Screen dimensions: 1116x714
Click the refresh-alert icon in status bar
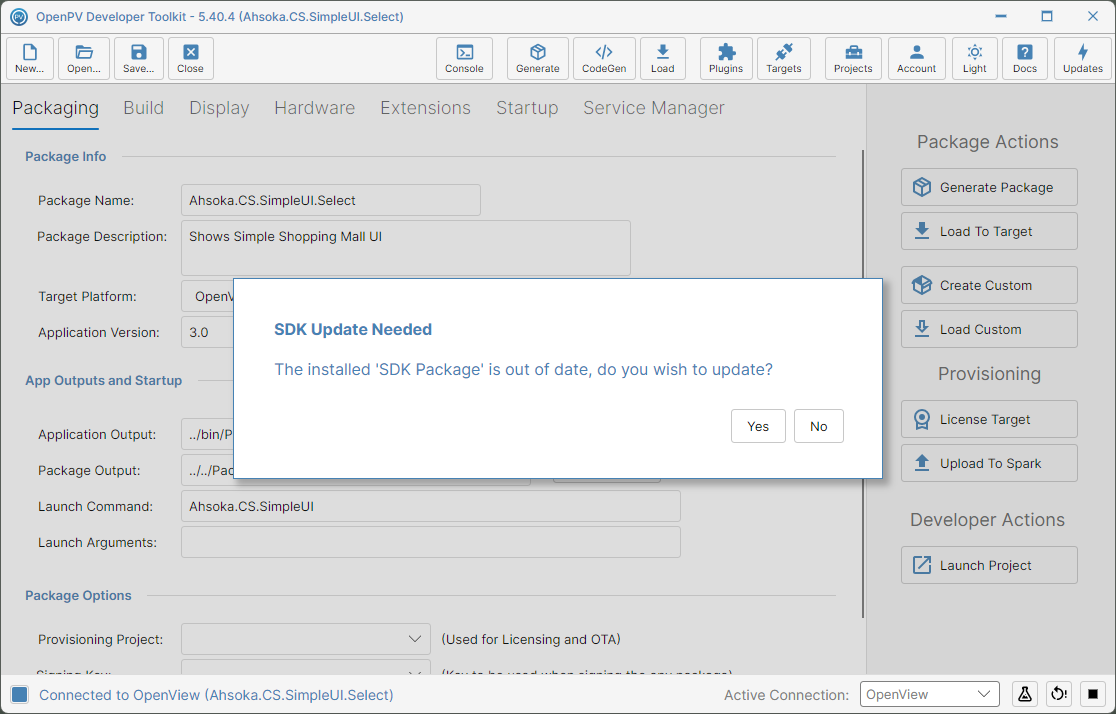click(1059, 693)
